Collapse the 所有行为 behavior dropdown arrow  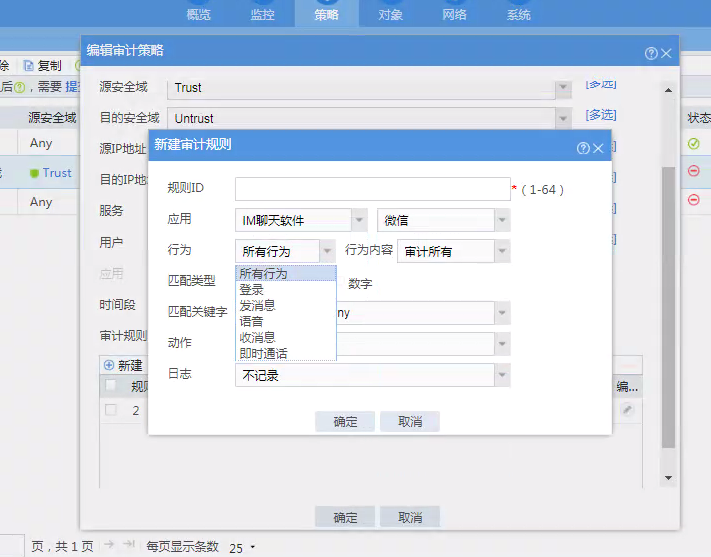pyautogui.click(x=327, y=251)
